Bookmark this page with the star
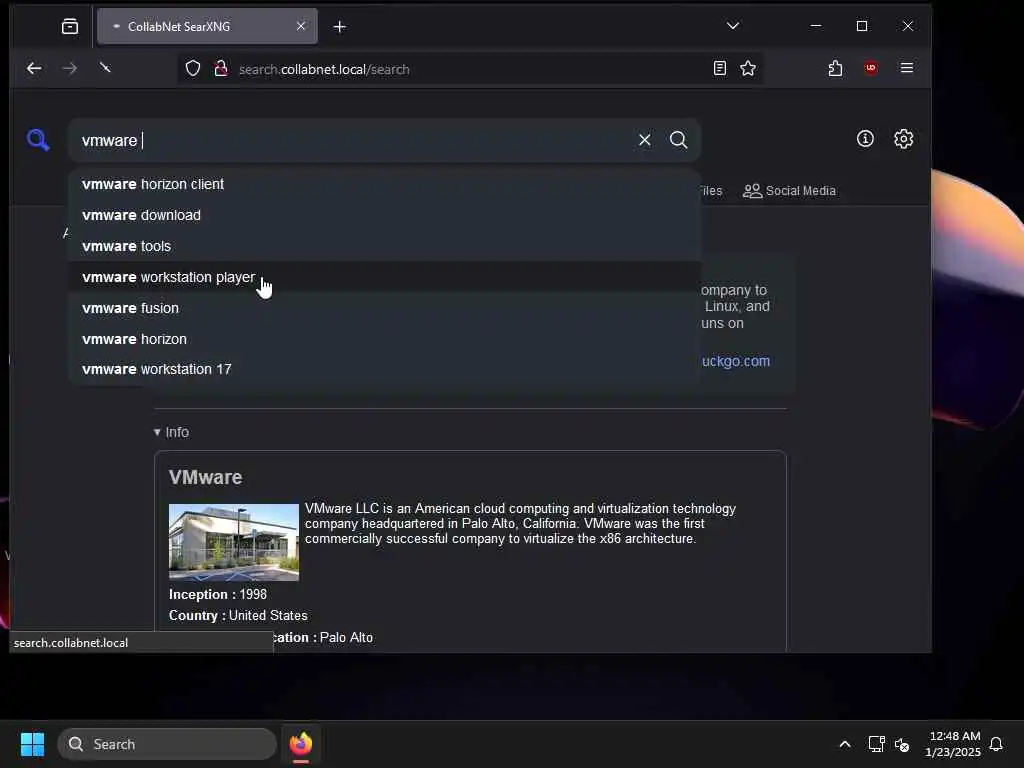This screenshot has width=1024, height=768. pyautogui.click(x=748, y=68)
